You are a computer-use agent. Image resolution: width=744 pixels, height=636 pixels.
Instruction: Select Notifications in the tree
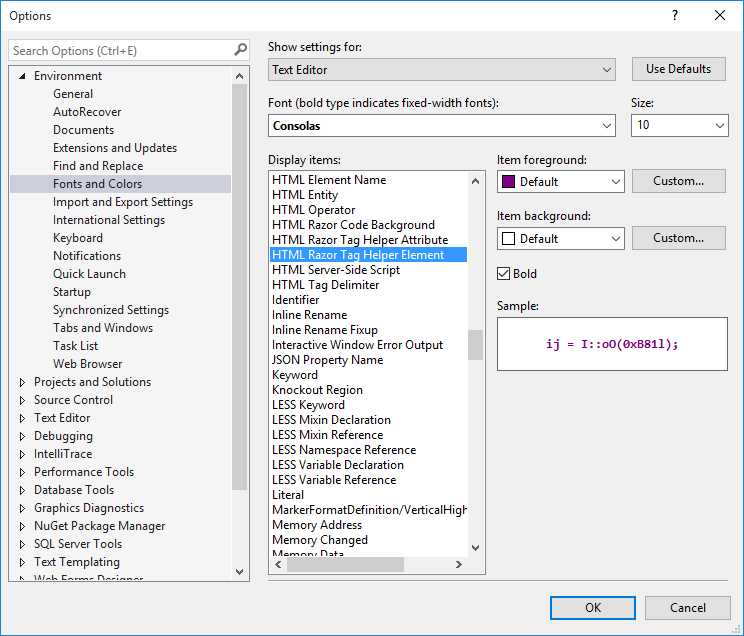coord(87,256)
